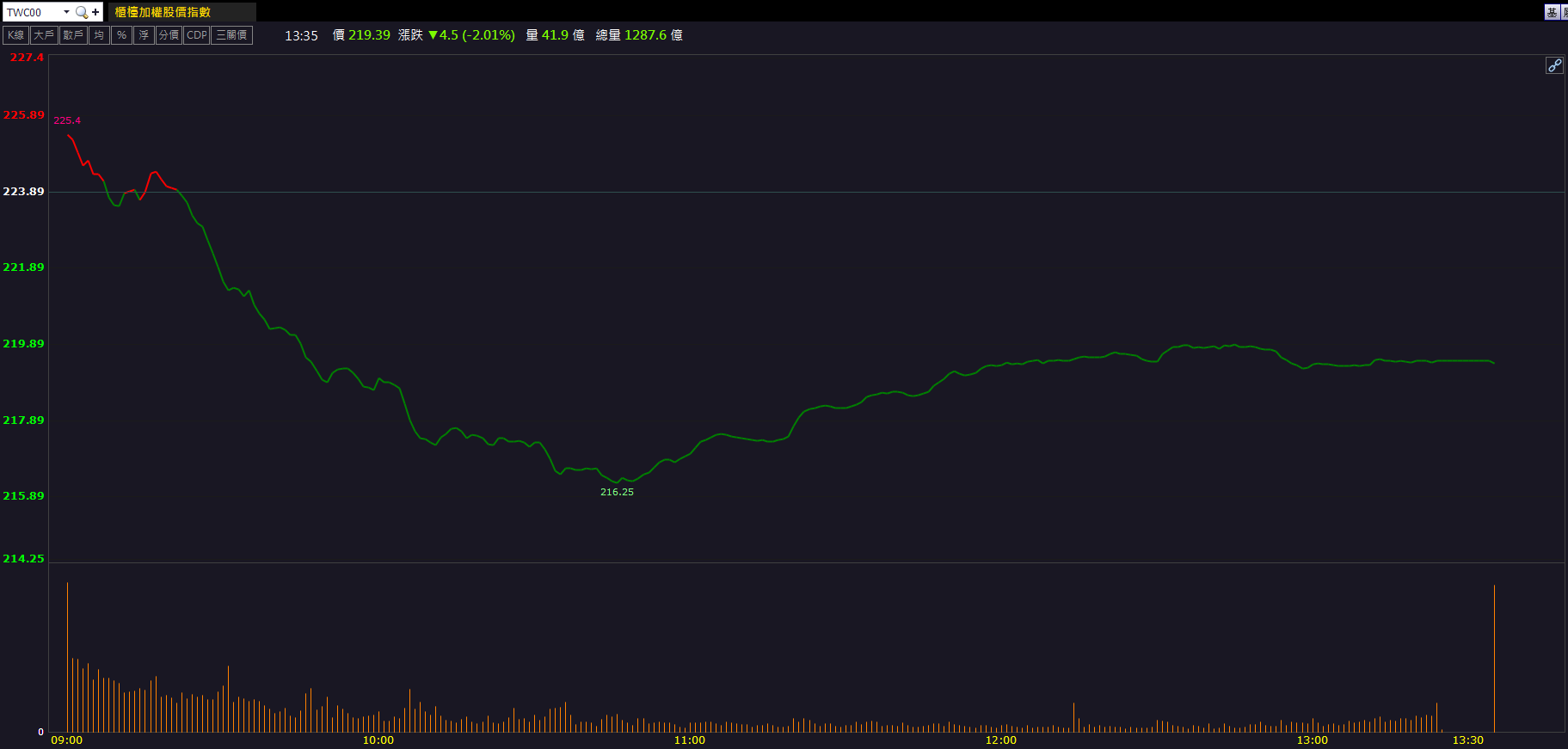Toggle the 均 average line button

[x=99, y=35]
